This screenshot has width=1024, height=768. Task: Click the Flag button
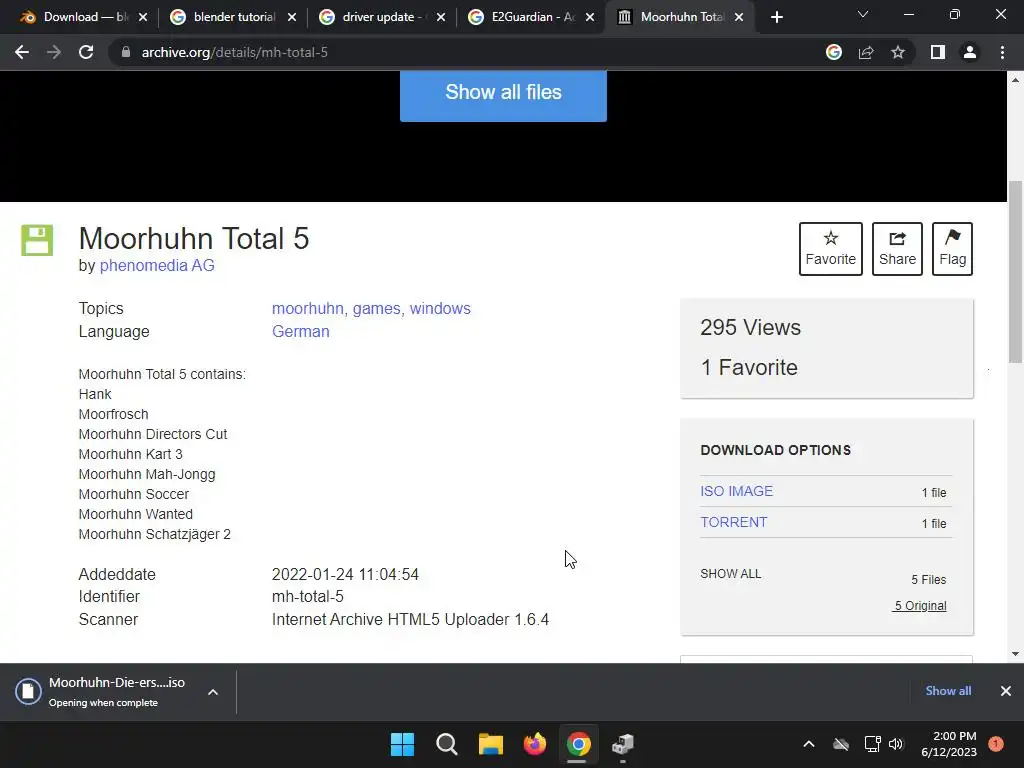click(952, 249)
